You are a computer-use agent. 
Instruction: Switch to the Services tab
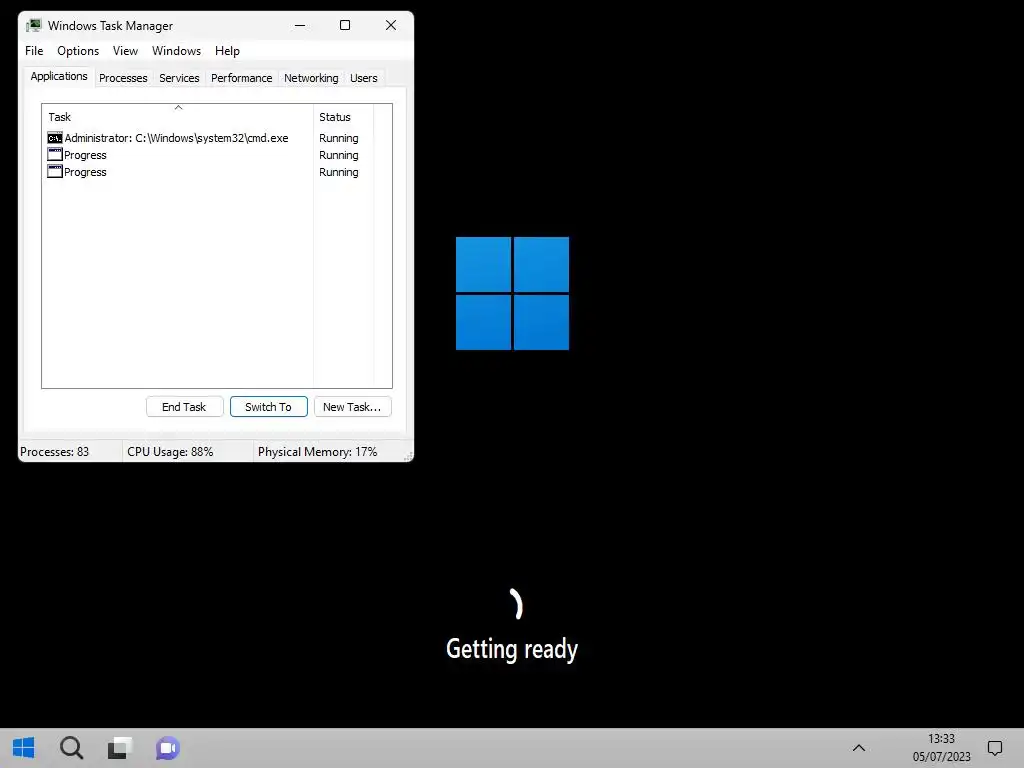179,78
